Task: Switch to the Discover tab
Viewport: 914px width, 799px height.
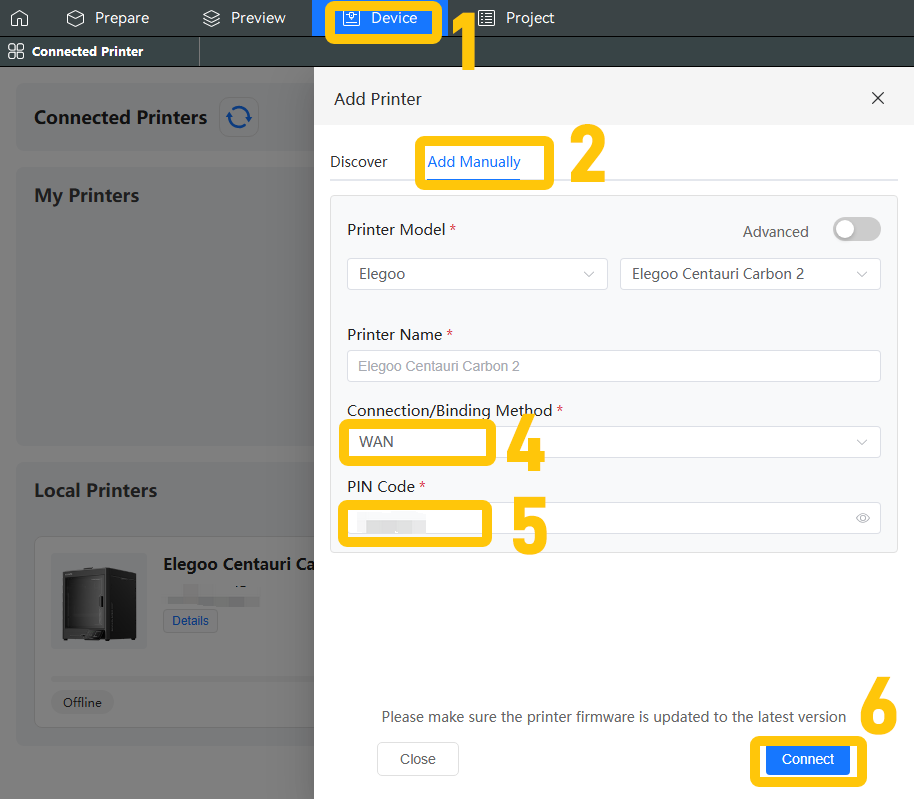Action: point(358,161)
